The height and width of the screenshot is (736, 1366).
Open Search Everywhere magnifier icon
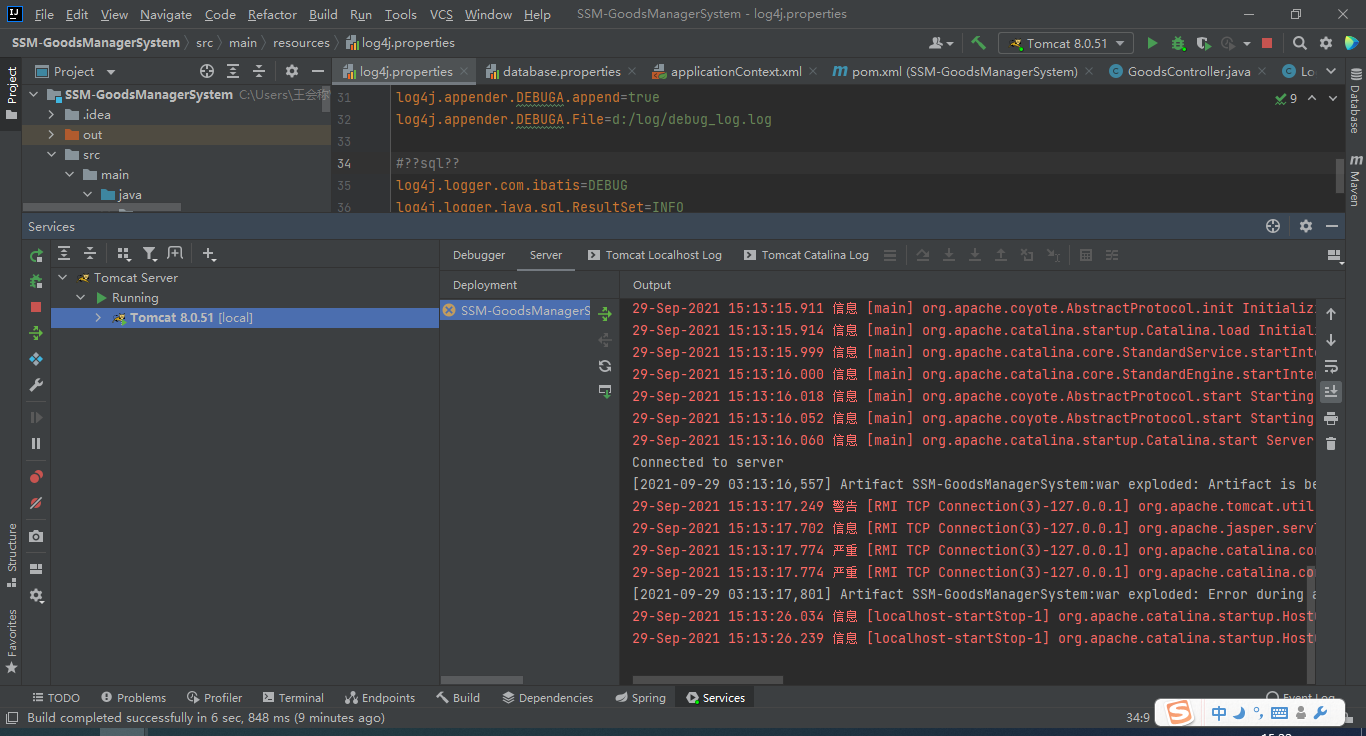point(1299,43)
